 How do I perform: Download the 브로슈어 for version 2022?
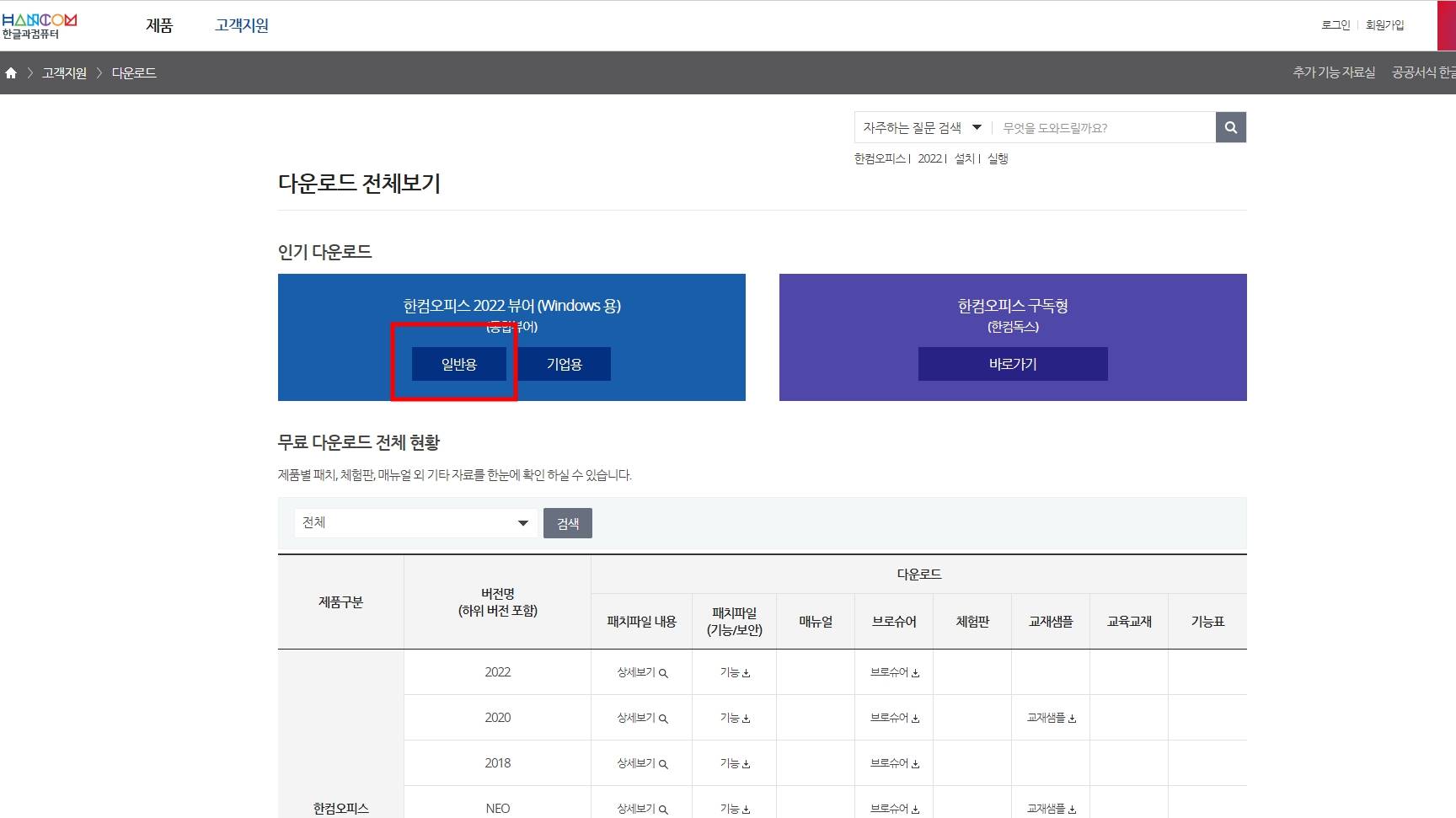(x=893, y=672)
